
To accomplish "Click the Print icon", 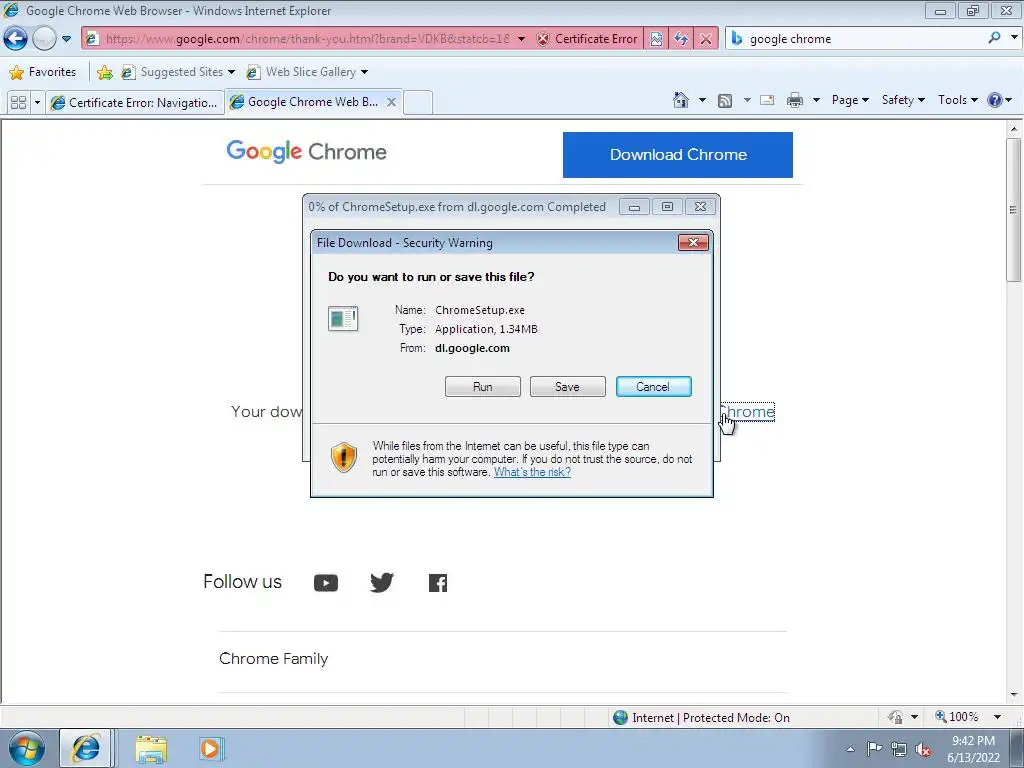I will (795, 100).
